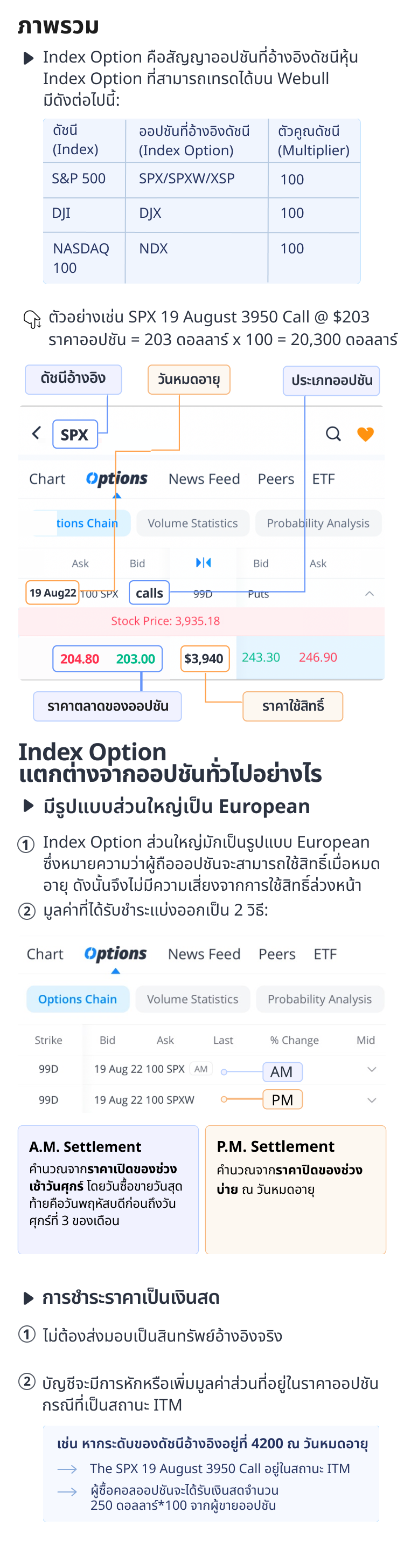404x1568 pixels.
Task: Click the $3,940 strike price cell
Action: pos(204,658)
